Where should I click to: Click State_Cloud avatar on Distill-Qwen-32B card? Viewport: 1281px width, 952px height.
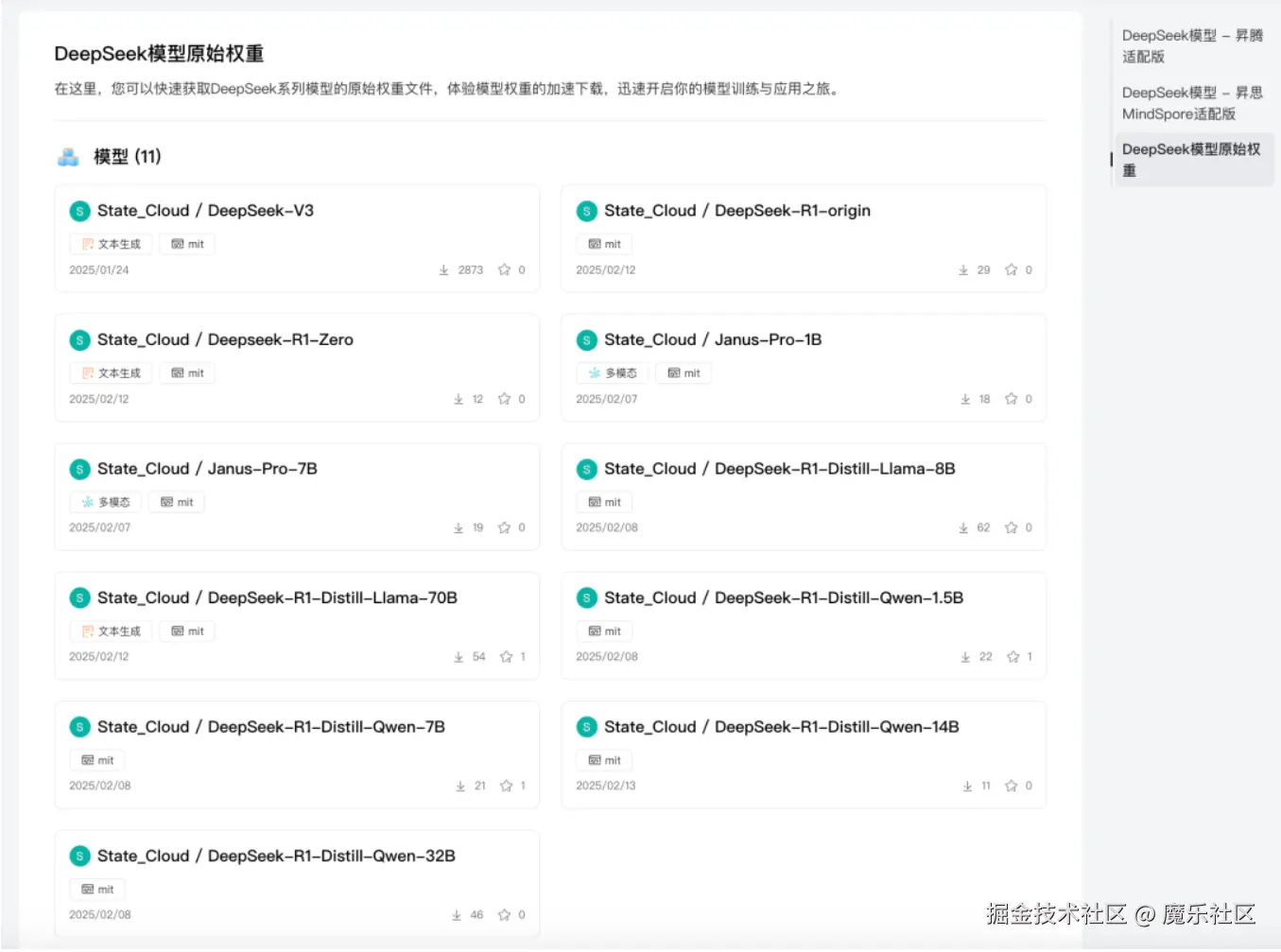[79, 857]
